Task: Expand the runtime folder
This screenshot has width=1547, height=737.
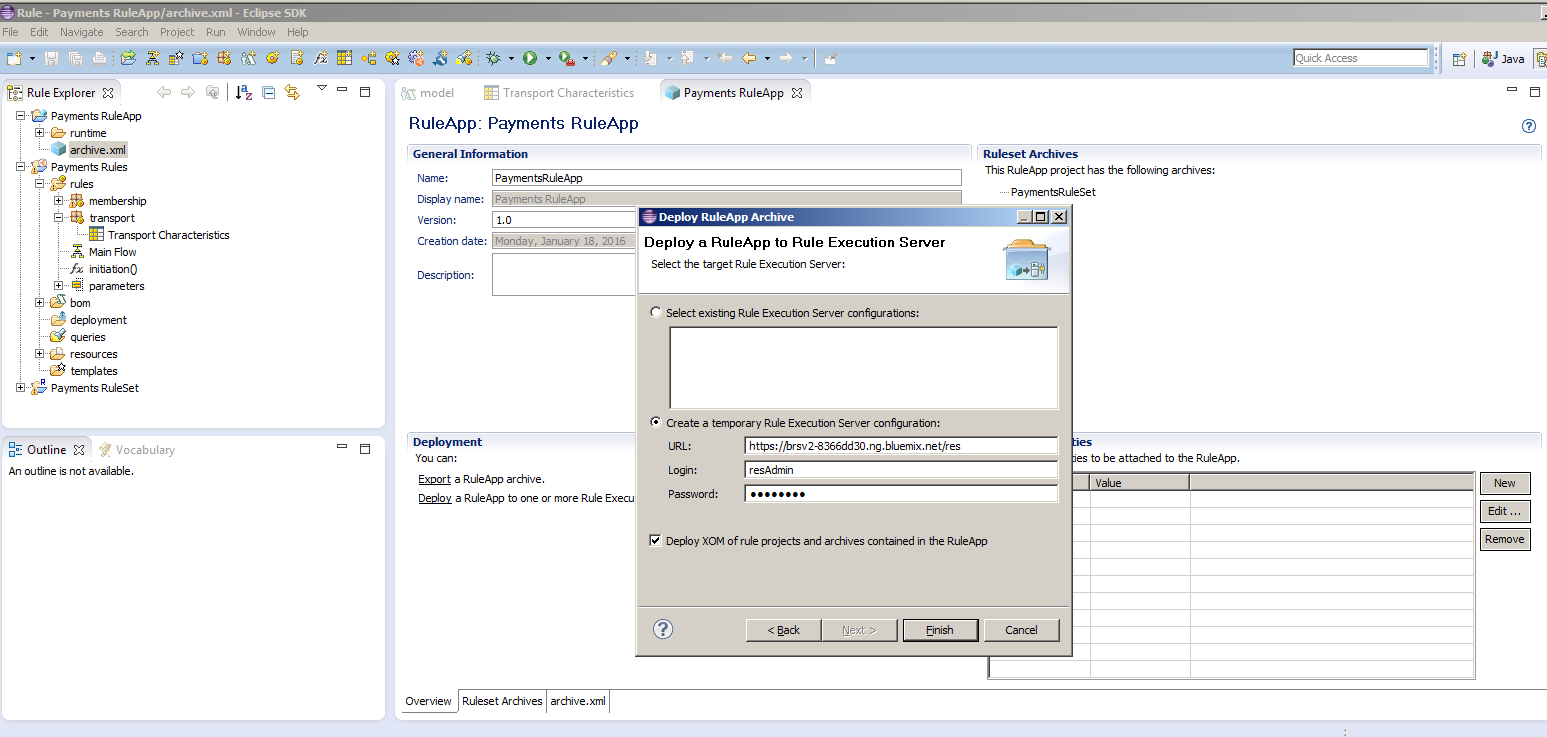Action: (40, 133)
